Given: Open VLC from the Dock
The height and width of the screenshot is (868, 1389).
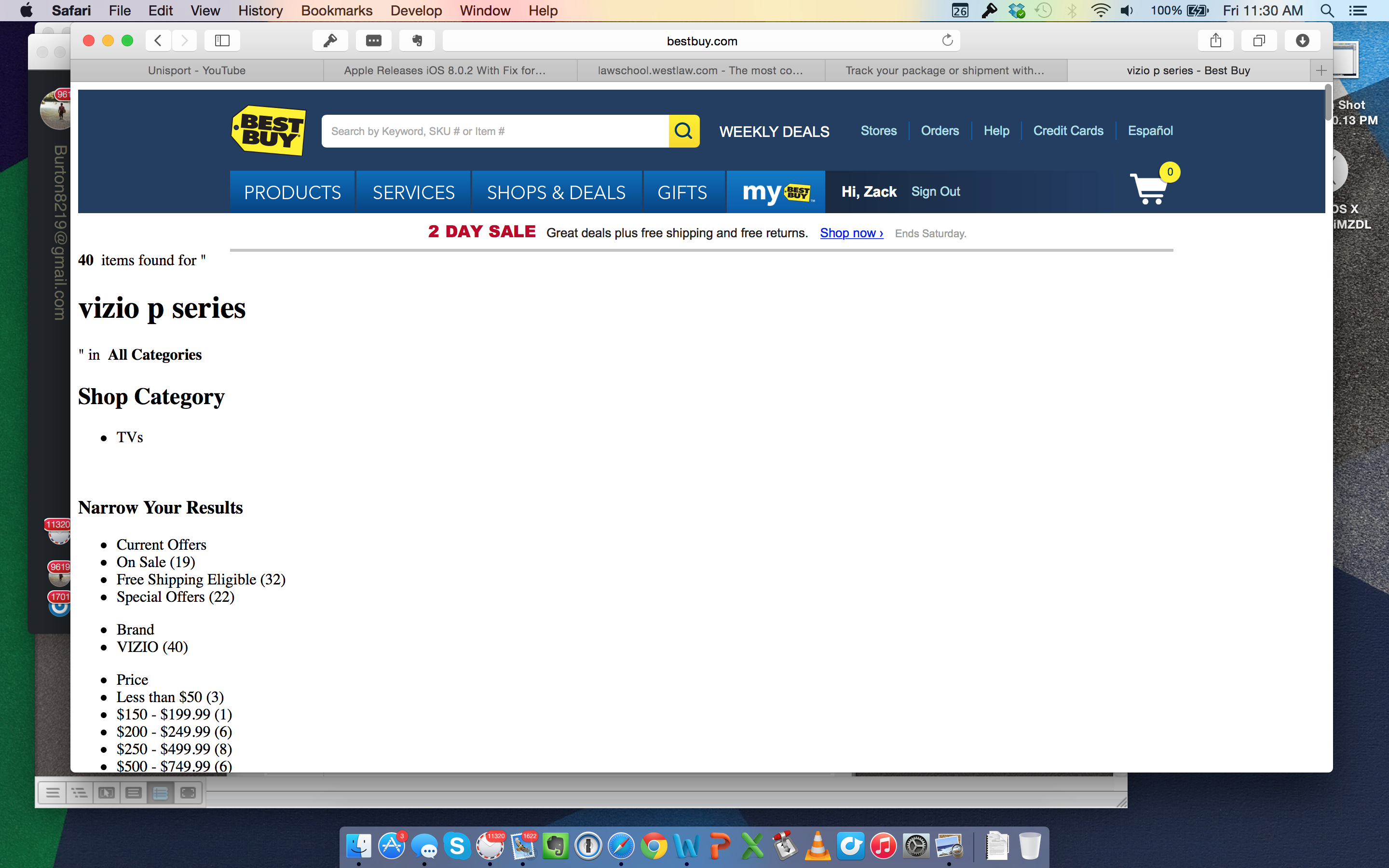Looking at the screenshot, I should click(x=817, y=846).
